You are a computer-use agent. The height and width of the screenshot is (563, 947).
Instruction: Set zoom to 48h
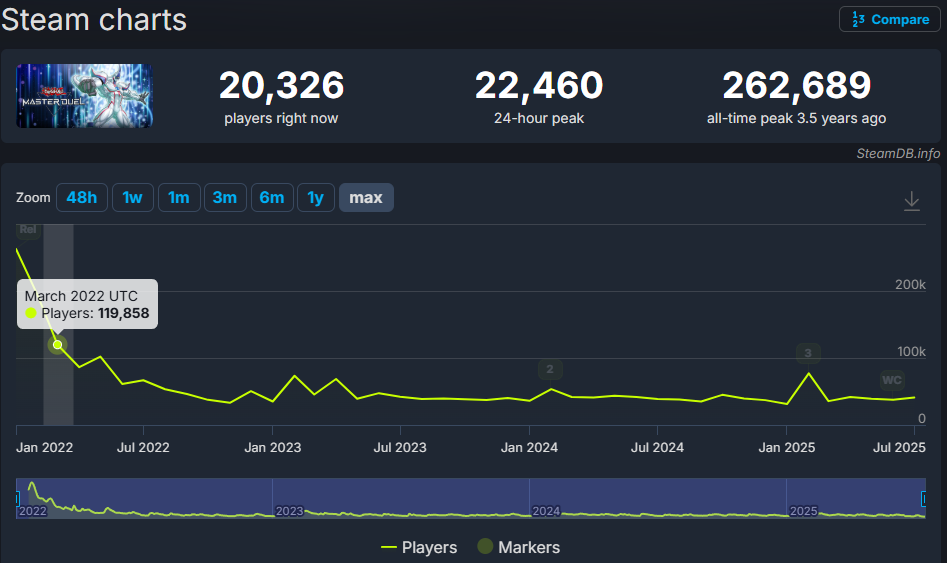click(82, 198)
